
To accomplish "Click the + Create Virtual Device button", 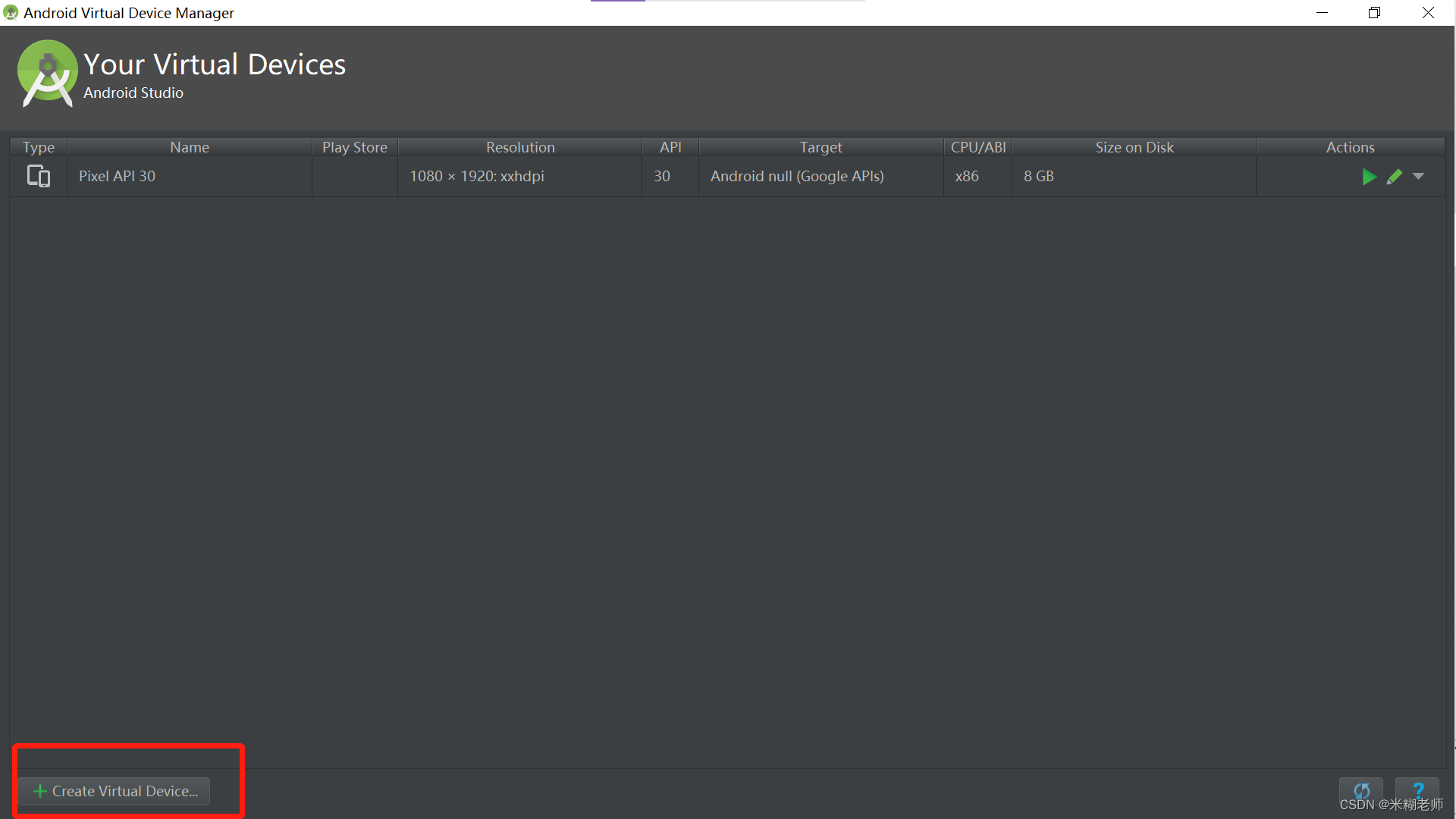I will coord(116,791).
